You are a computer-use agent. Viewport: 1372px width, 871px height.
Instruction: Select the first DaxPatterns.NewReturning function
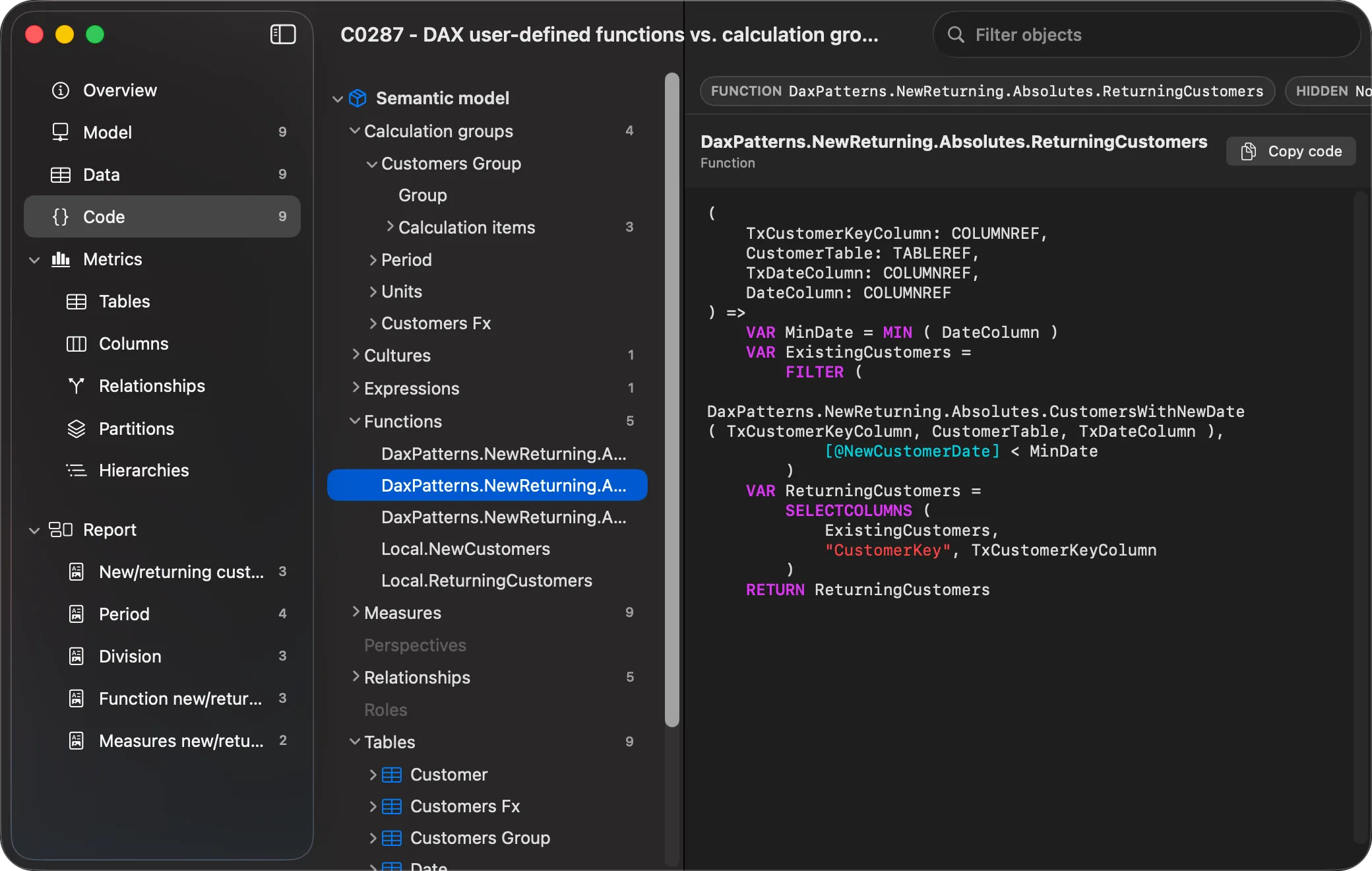coord(487,454)
